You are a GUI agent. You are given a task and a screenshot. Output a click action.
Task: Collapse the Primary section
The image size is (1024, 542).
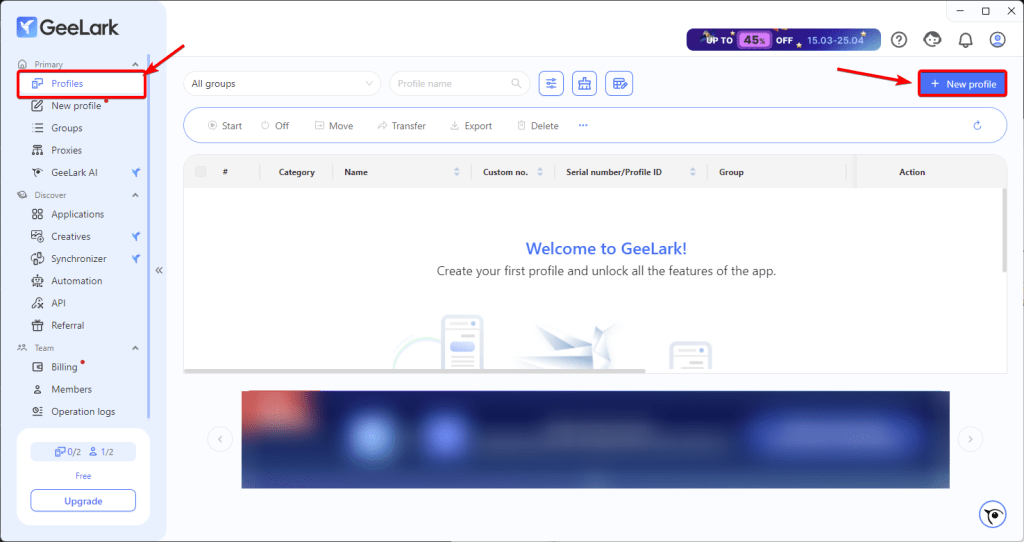click(x=135, y=64)
